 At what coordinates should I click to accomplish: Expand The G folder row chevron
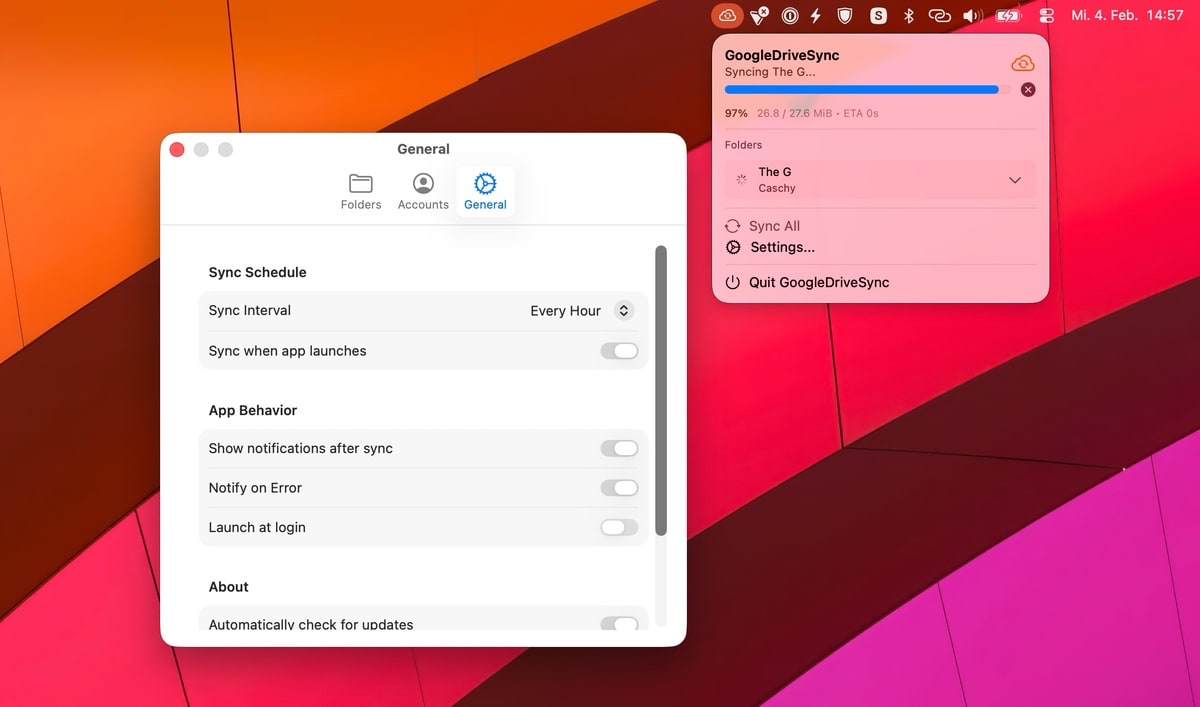[1015, 180]
